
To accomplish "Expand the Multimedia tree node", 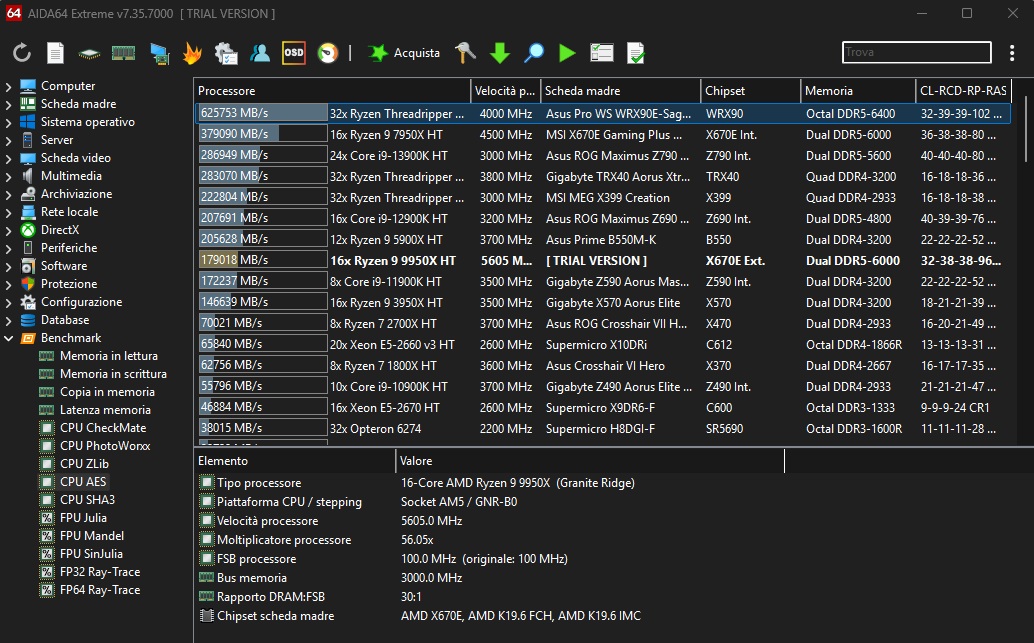I will coord(9,176).
